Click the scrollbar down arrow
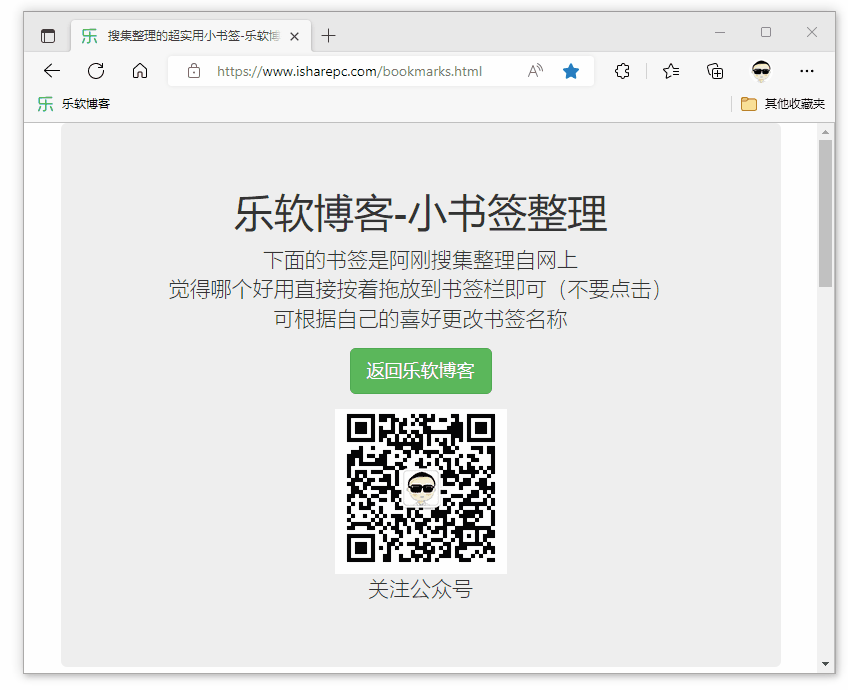Screen dimensions: 848x690 tap(825, 664)
